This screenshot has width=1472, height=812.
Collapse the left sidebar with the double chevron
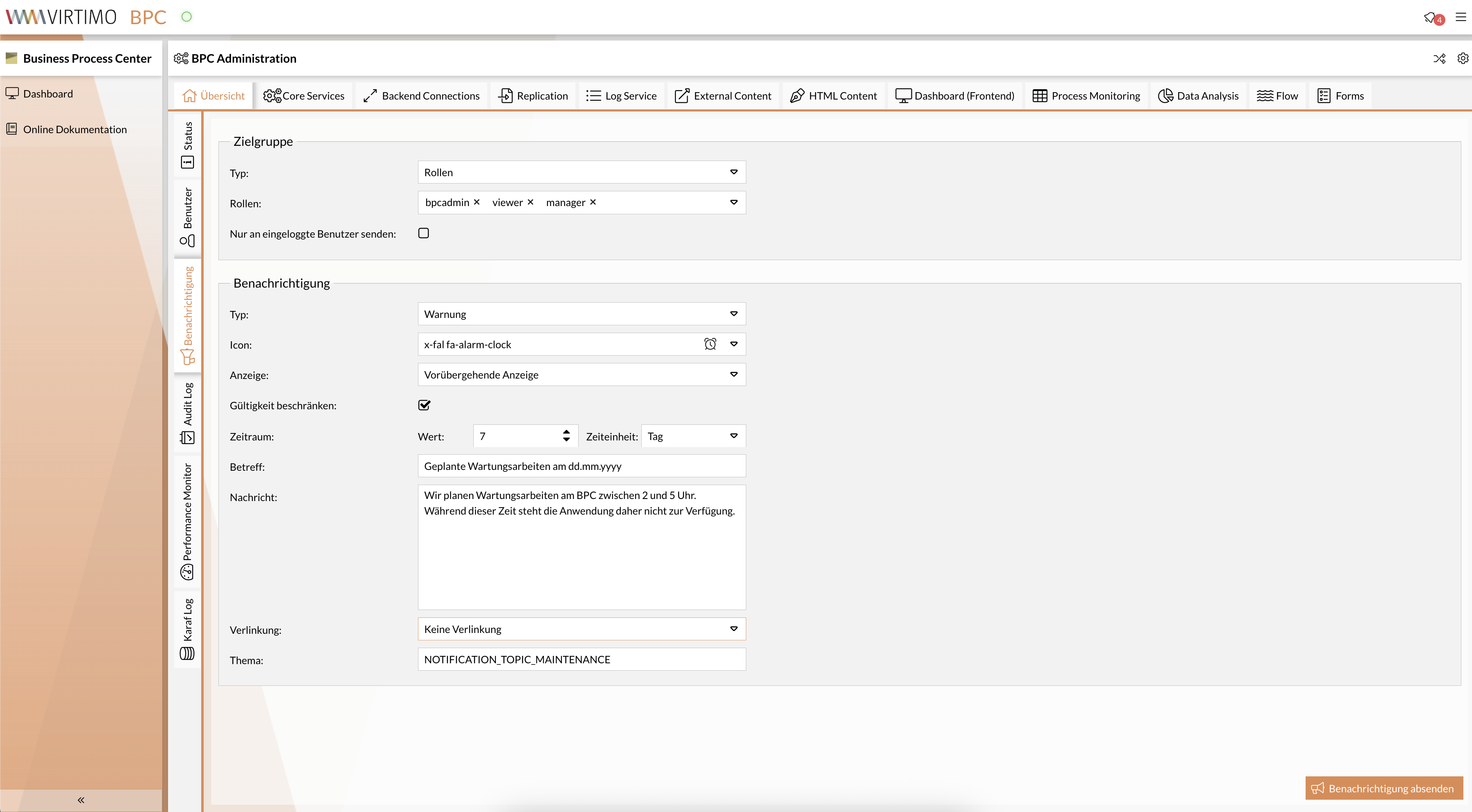pyautogui.click(x=81, y=799)
